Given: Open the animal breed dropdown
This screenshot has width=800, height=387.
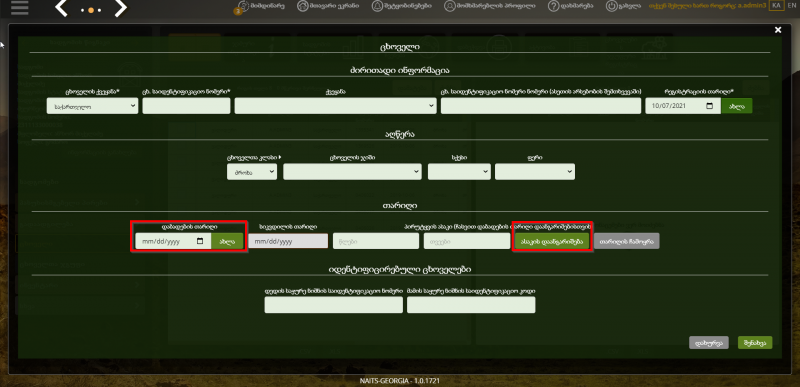Looking at the screenshot, I should [x=353, y=172].
